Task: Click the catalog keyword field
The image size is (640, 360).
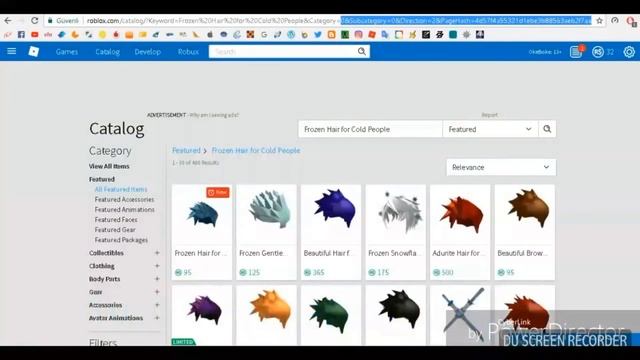Action: 370,129
